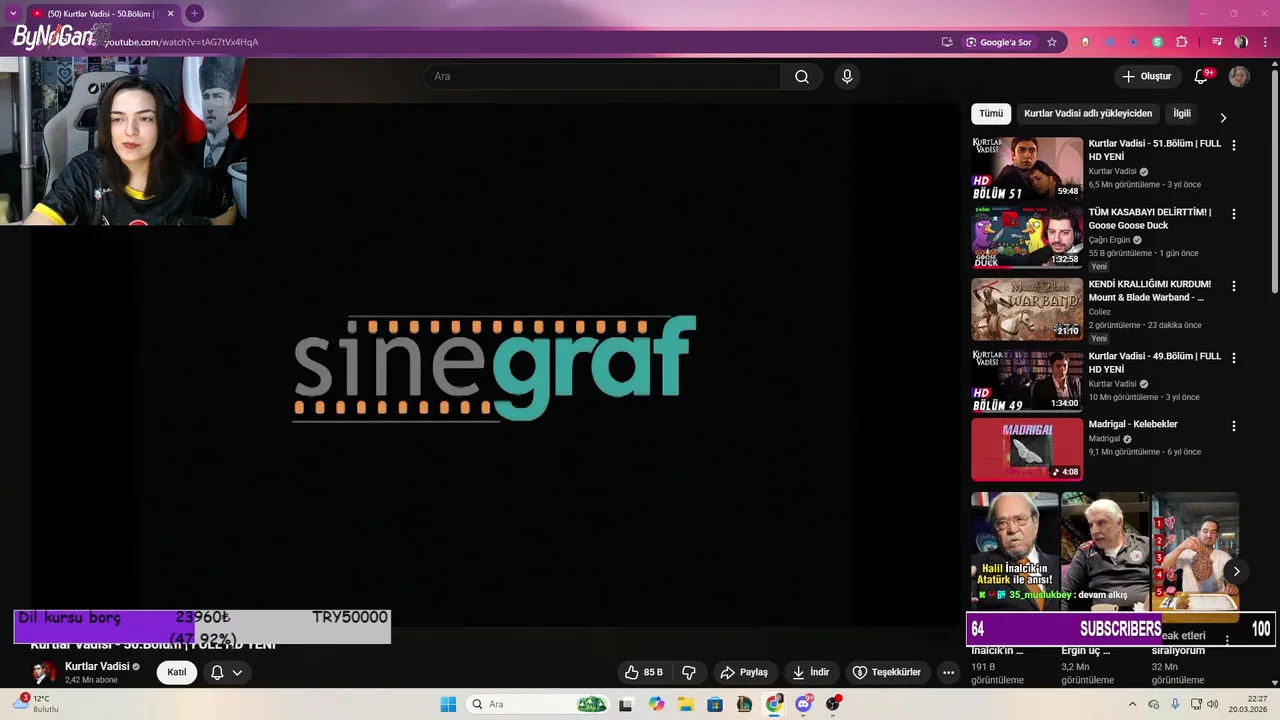This screenshot has height=720, width=1280.
Task: Join the channel with the Katıl button
Action: coord(177,672)
